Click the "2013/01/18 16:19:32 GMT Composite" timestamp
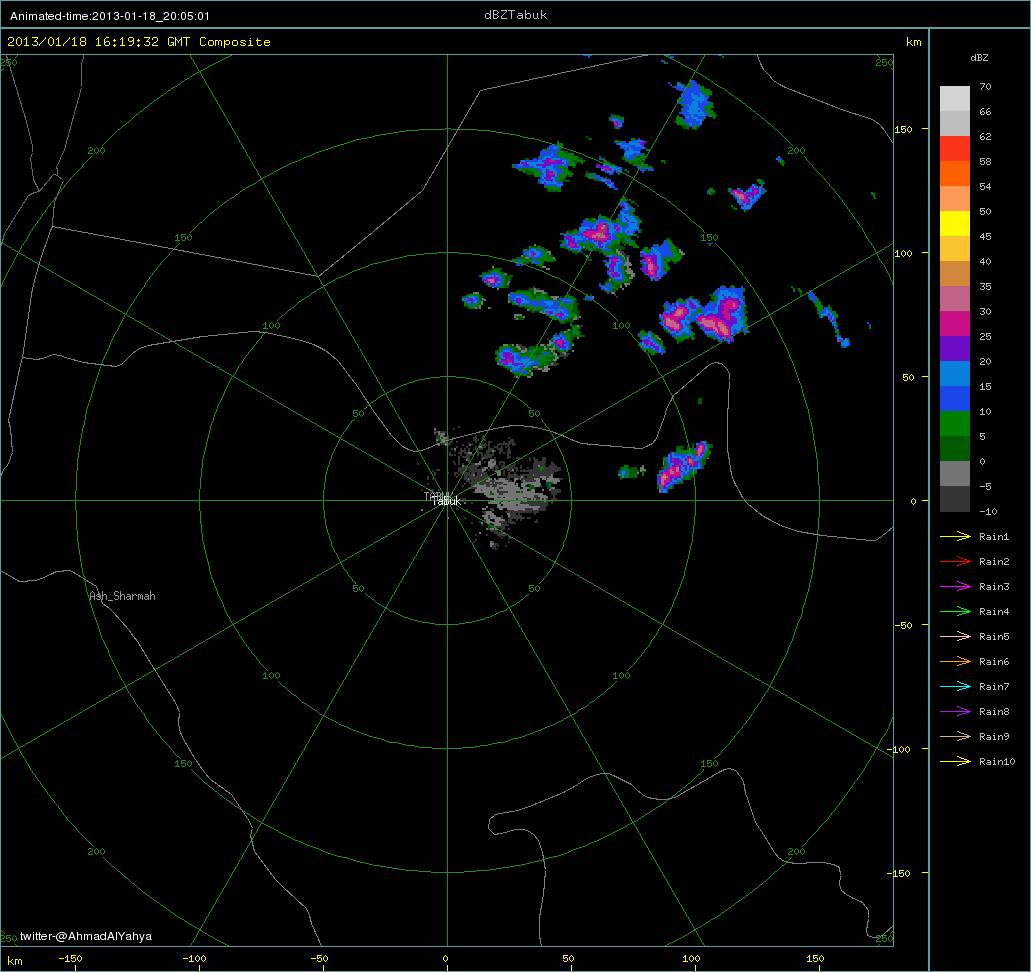Screen dimensions: 1031x972 (x=139, y=42)
